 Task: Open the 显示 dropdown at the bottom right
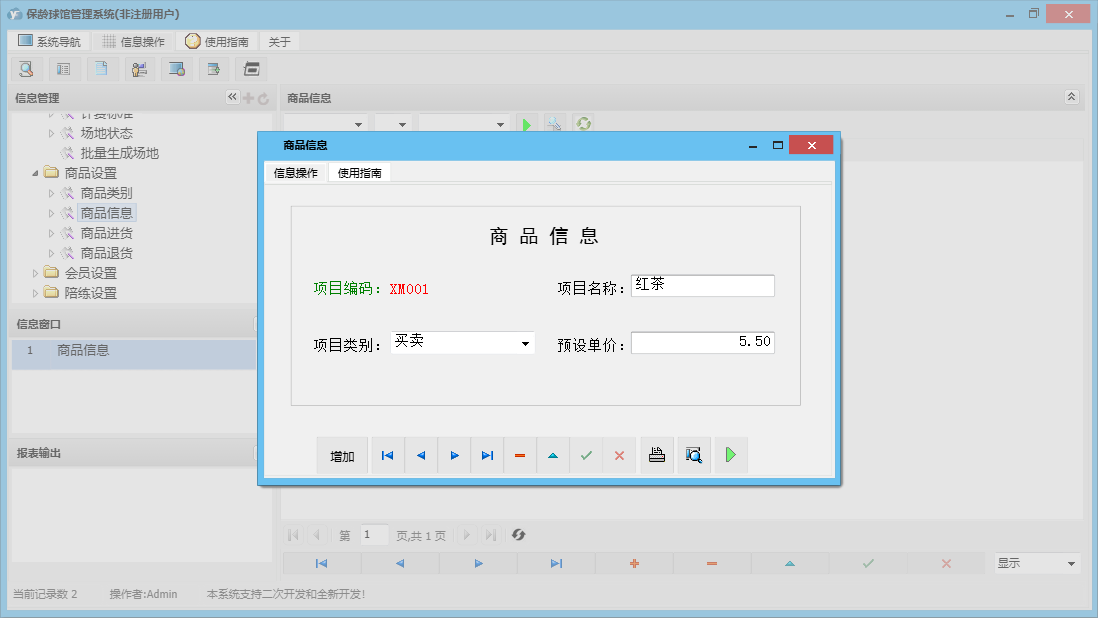(1035, 563)
